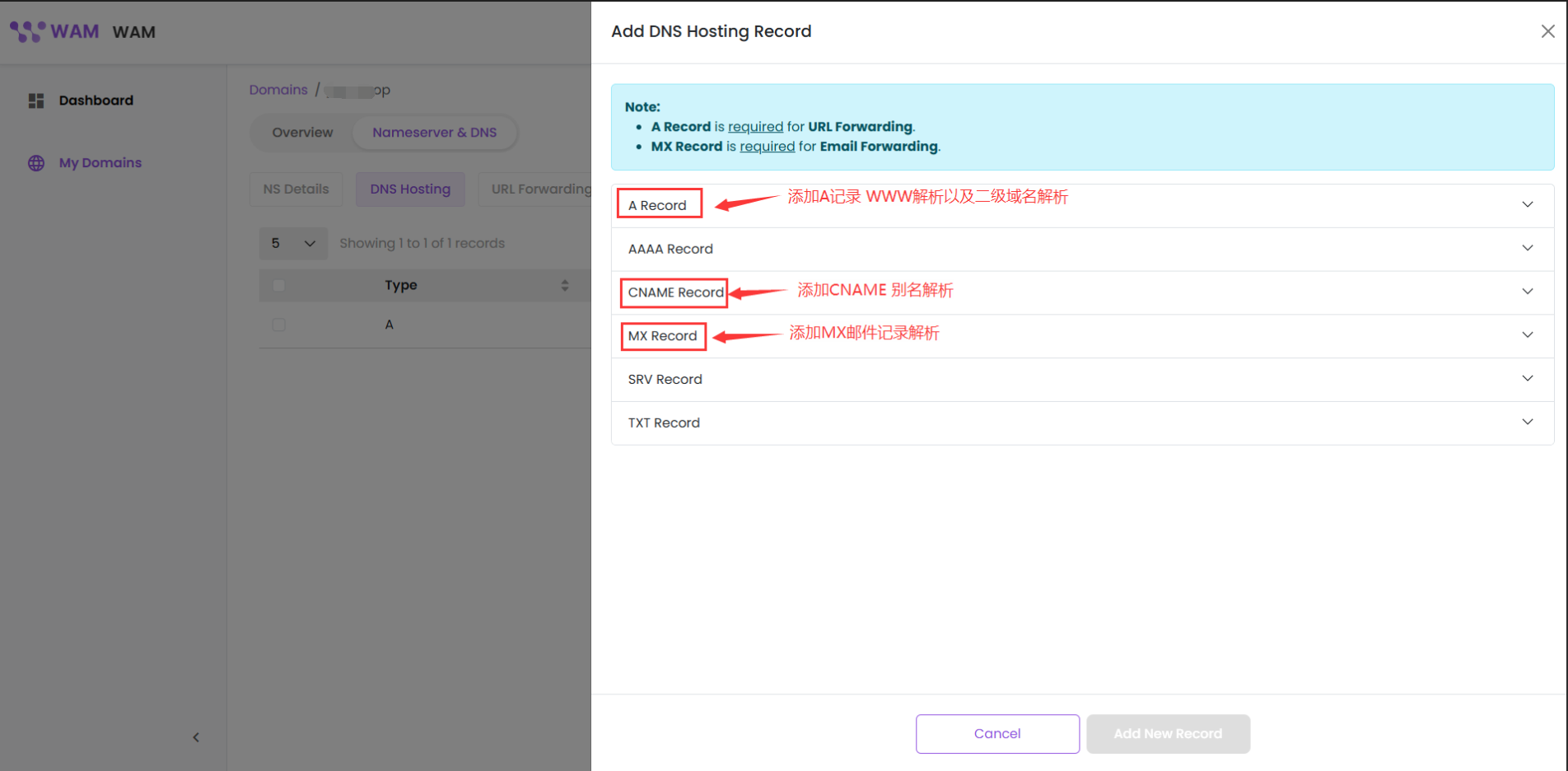The width and height of the screenshot is (1568, 771).
Task: Click the Cancel button
Action: pos(996,733)
